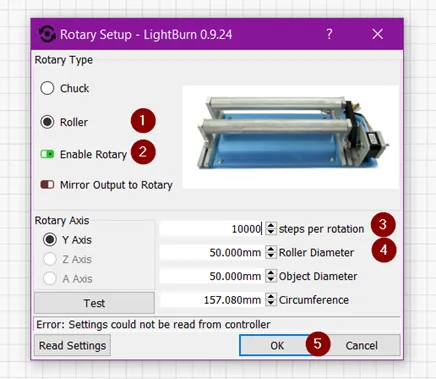Select the Y Axis radio button
This screenshot has height=379, width=436.
click(50, 240)
